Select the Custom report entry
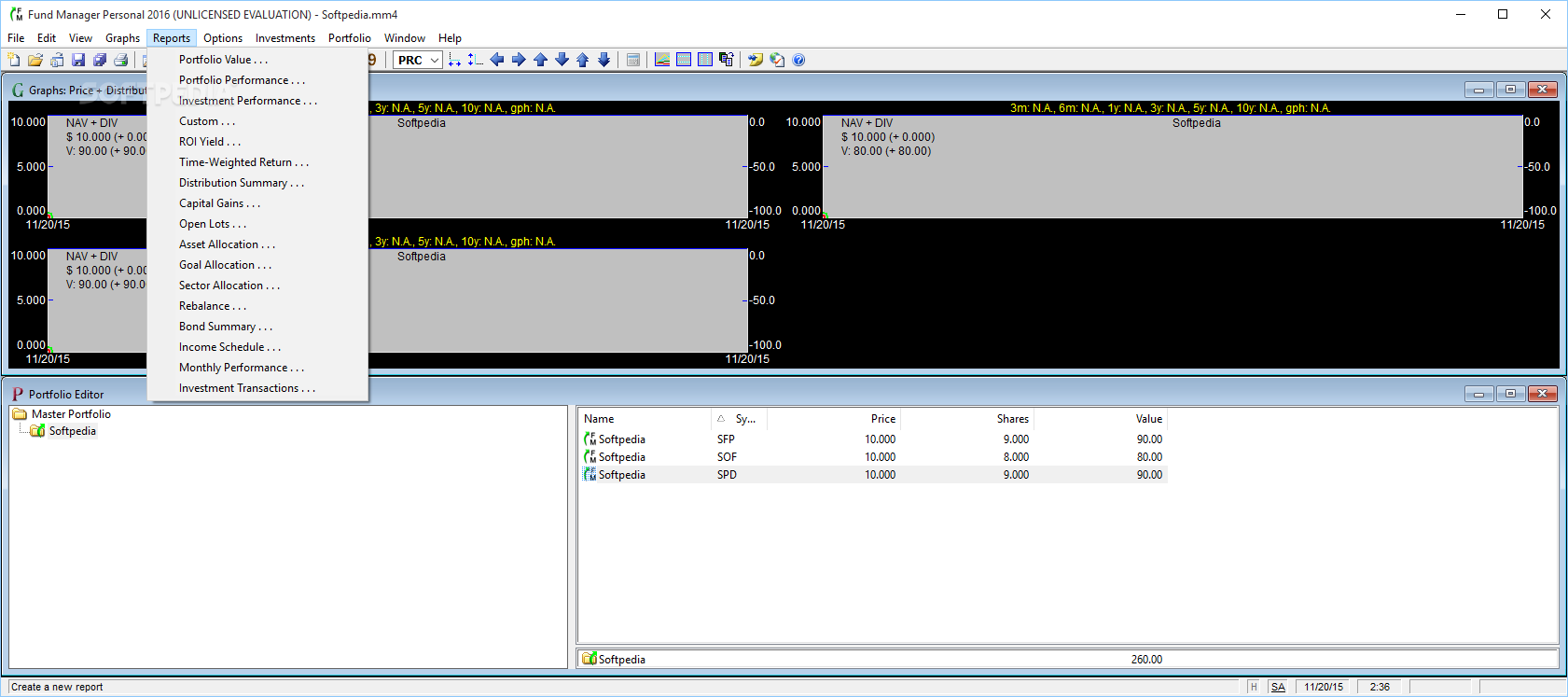The height and width of the screenshot is (697, 1568). 257,121
